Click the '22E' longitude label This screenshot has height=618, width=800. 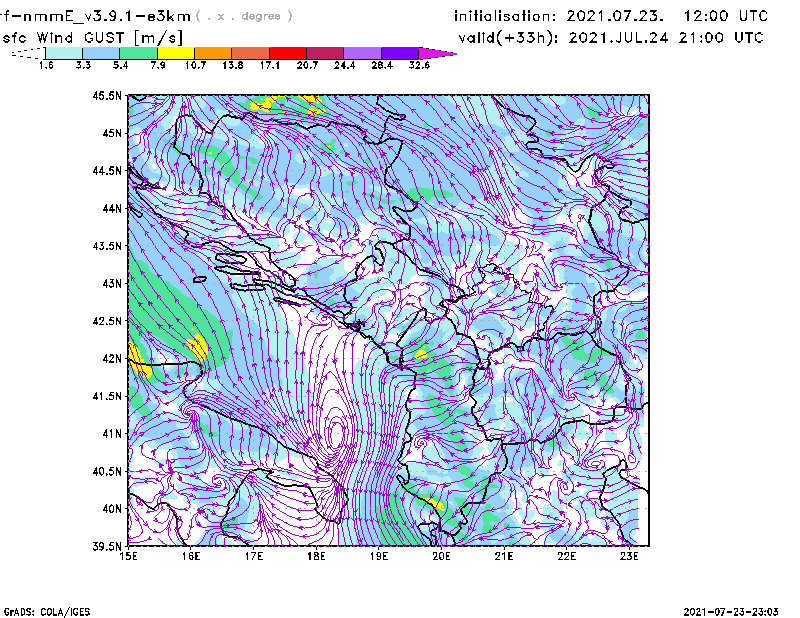566,556
